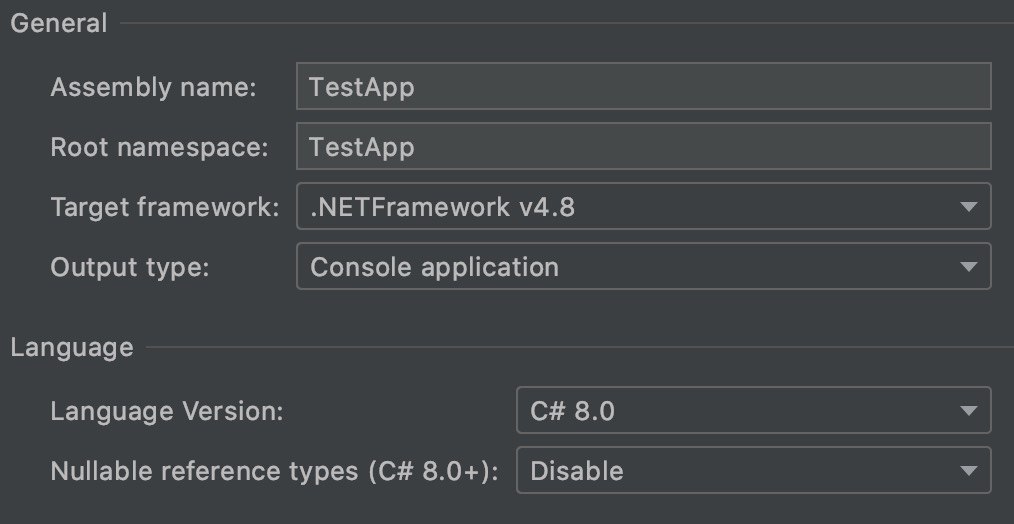Viewport: 1014px width, 524px height.
Task: Click the arrow icon beside Console application
Action: point(967,267)
